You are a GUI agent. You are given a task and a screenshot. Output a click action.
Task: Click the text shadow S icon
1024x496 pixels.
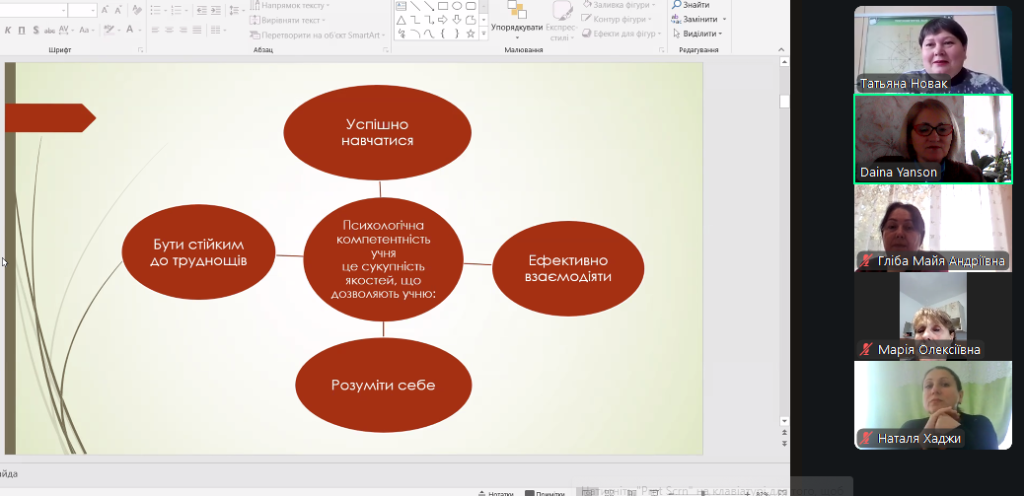36,30
